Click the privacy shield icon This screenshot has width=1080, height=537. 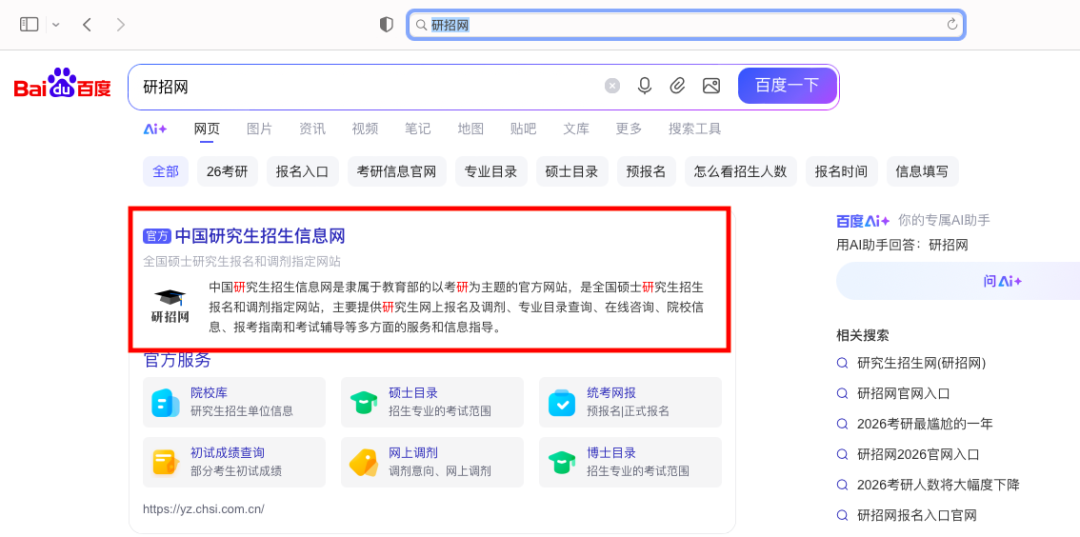[x=386, y=24]
